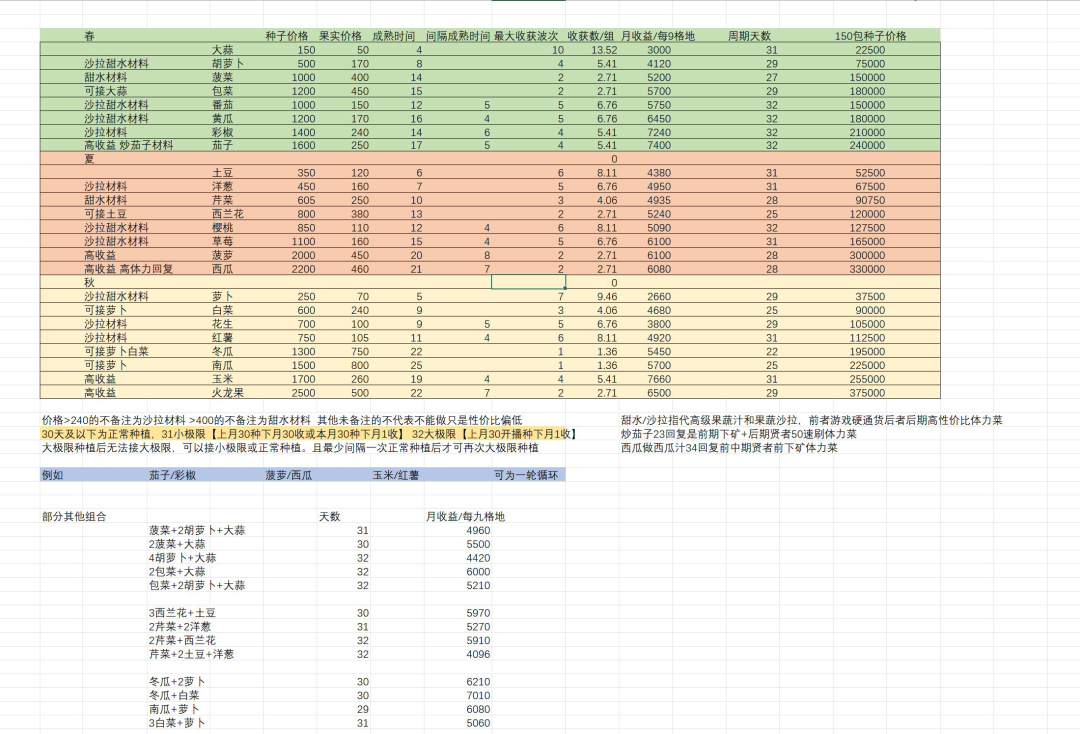Select the '可接萝卜白菜' note cell
Screen dimensions: 1080x734
pyautogui.click(x=116, y=352)
